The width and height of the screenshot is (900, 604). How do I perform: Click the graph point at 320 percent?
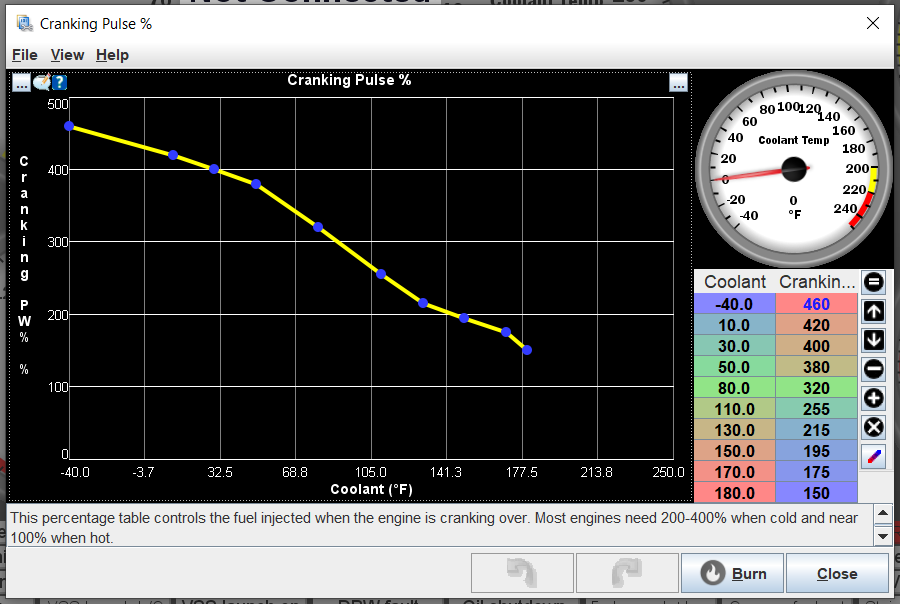pos(318,227)
